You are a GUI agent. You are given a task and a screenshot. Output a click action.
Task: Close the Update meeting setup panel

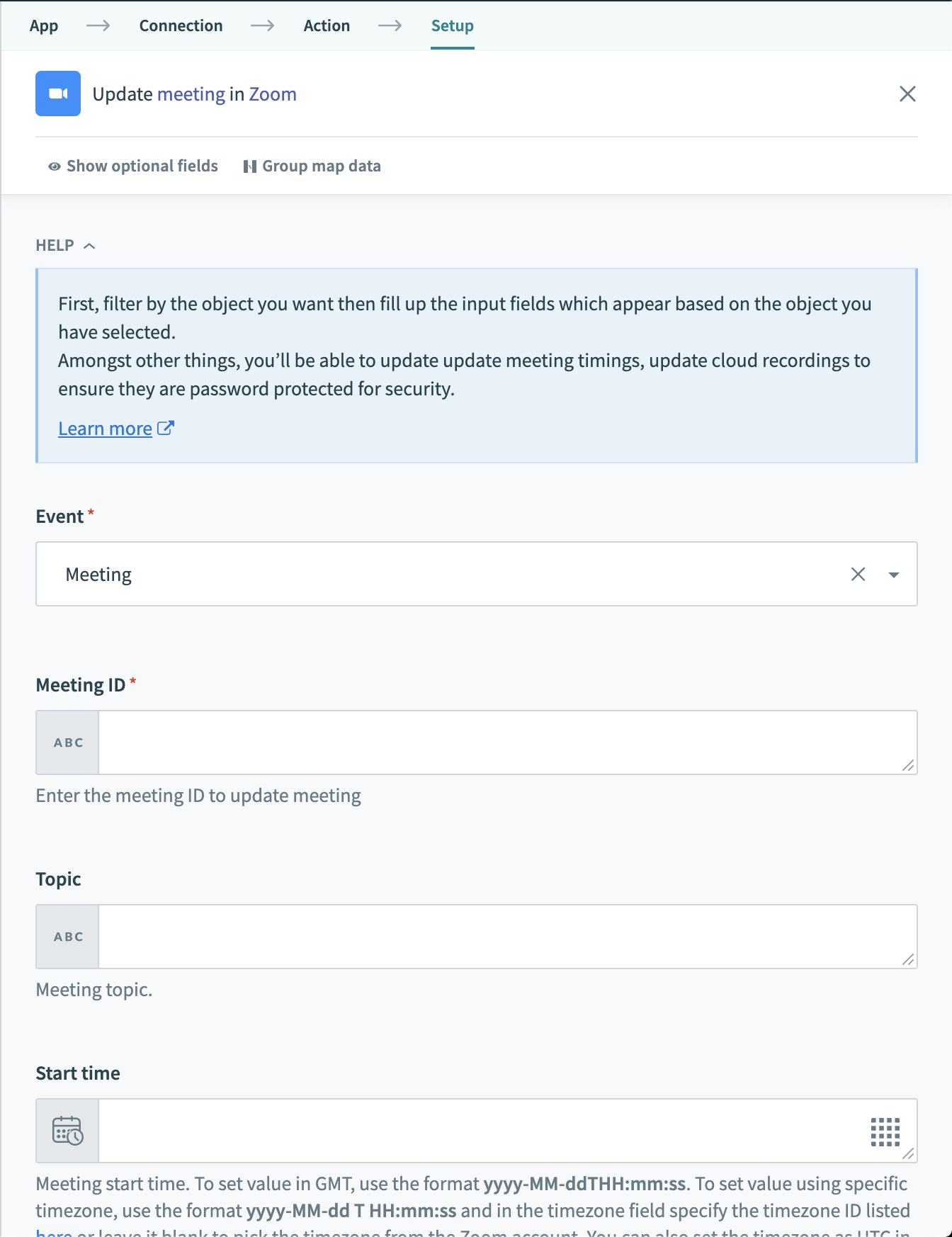pos(907,94)
